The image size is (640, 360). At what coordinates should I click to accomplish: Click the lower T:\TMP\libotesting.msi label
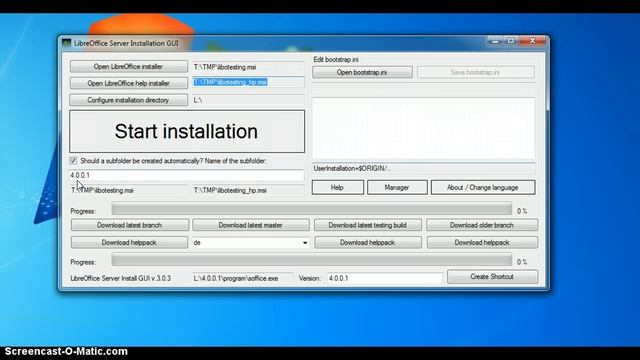(102, 191)
